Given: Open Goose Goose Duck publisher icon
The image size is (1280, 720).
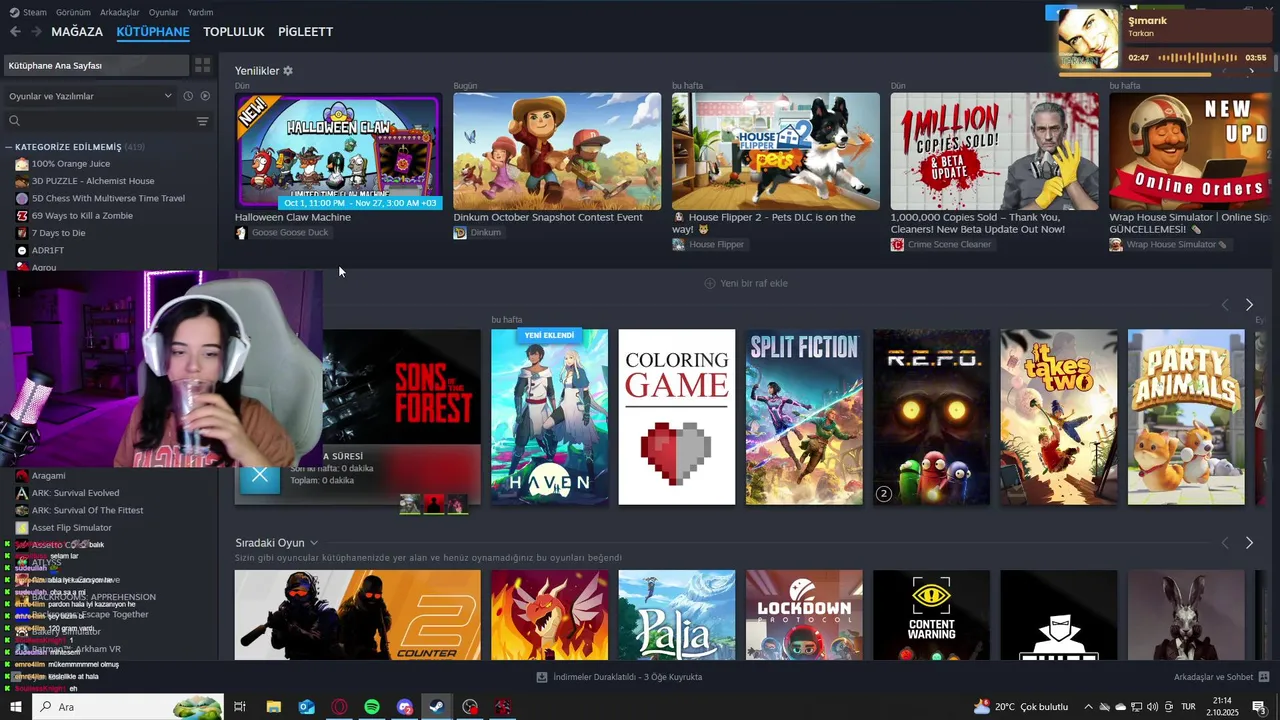Looking at the screenshot, I should 241,233.
